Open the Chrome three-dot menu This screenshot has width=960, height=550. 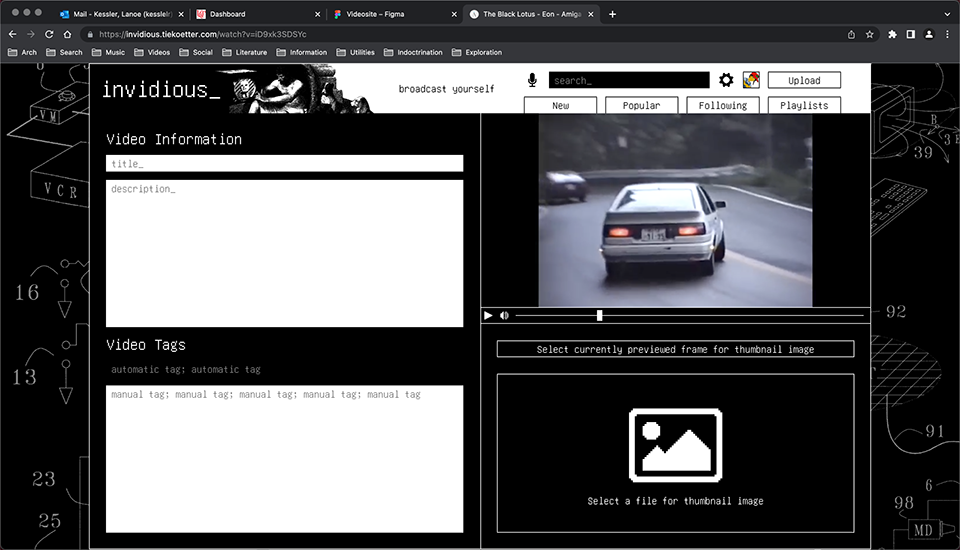[947, 34]
